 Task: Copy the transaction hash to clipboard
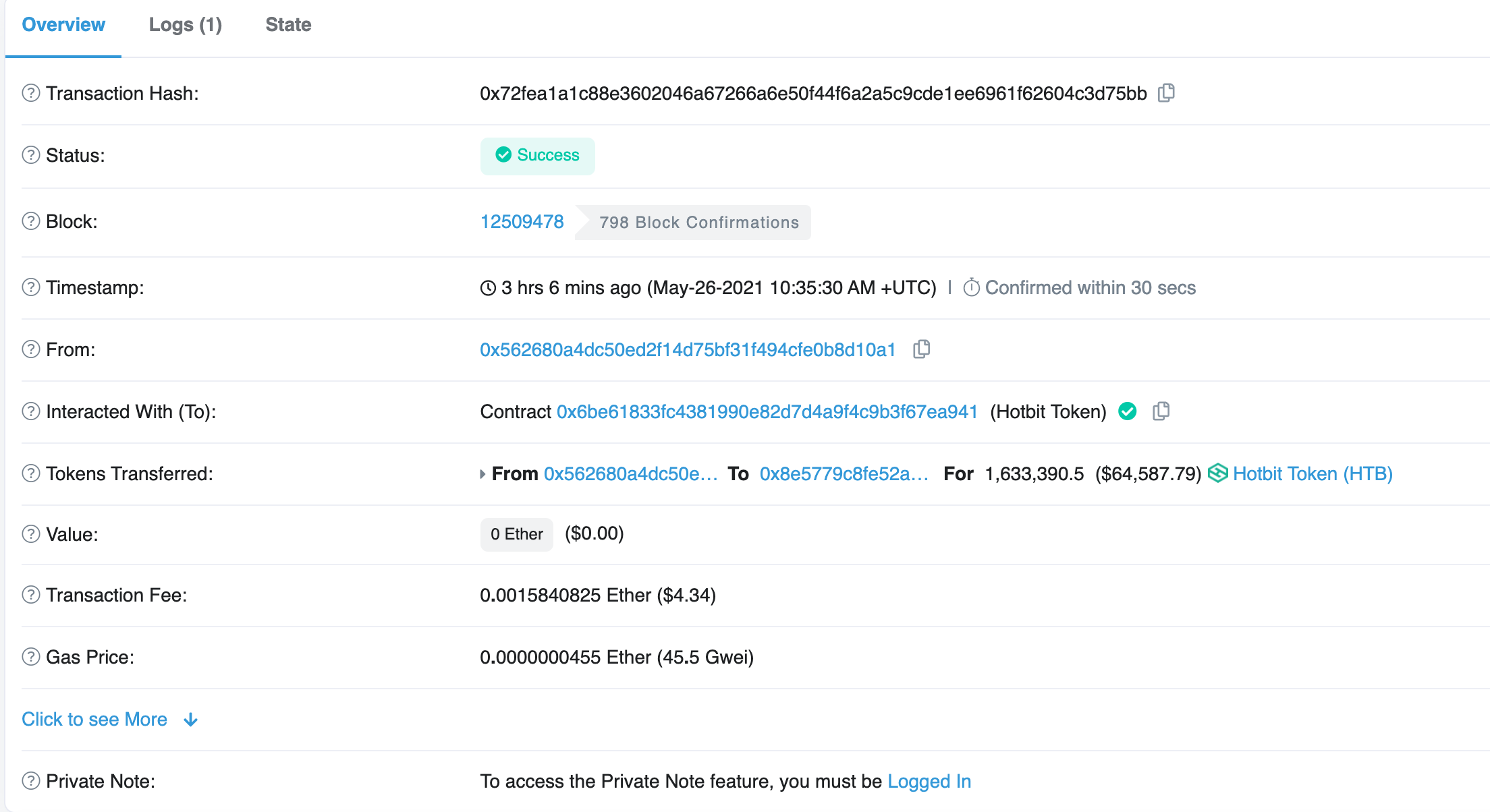[1166, 92]
